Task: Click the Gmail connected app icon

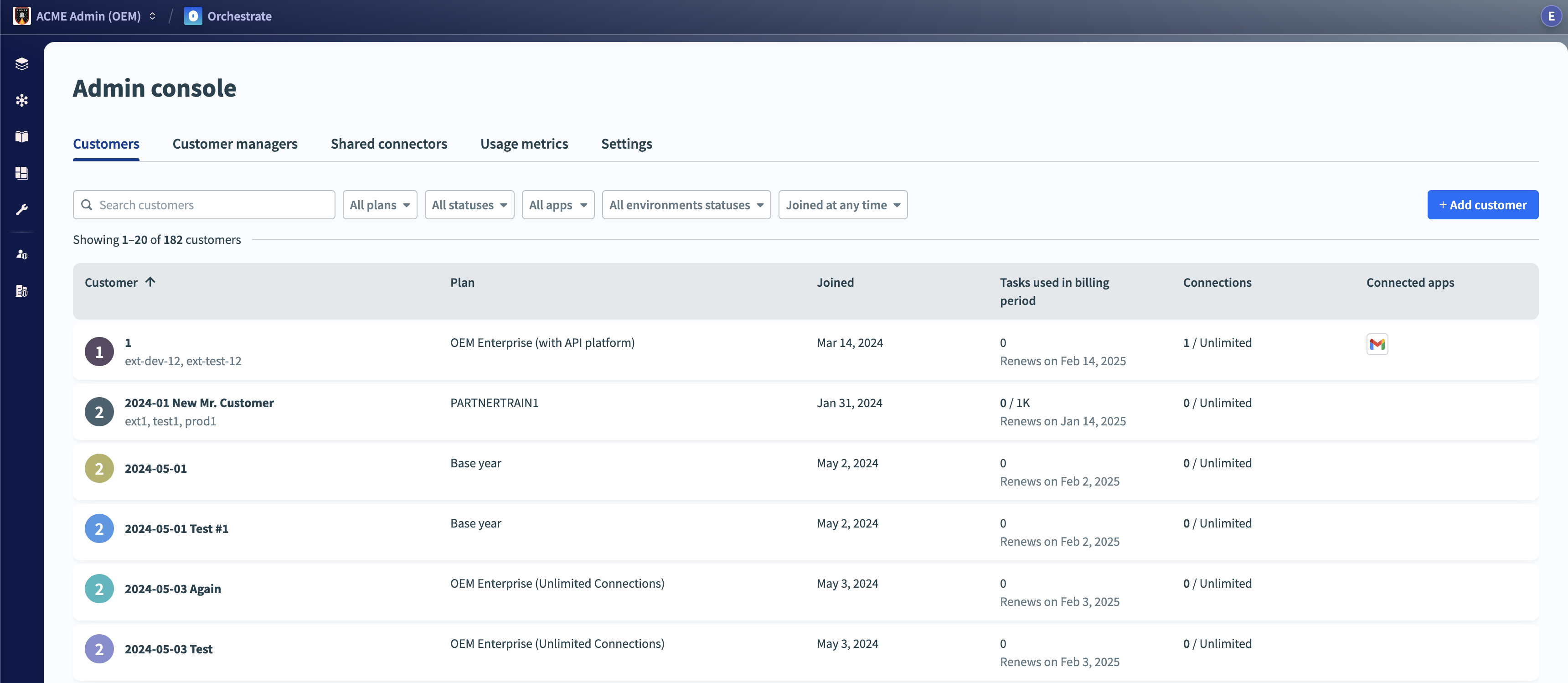Action: (1377, 344)
